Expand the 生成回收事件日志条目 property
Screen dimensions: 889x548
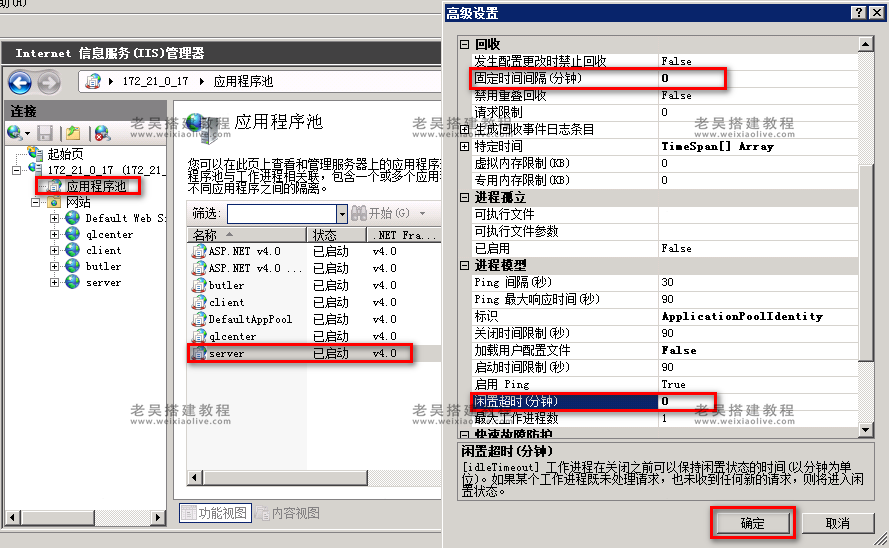click(x=465, y=129)
